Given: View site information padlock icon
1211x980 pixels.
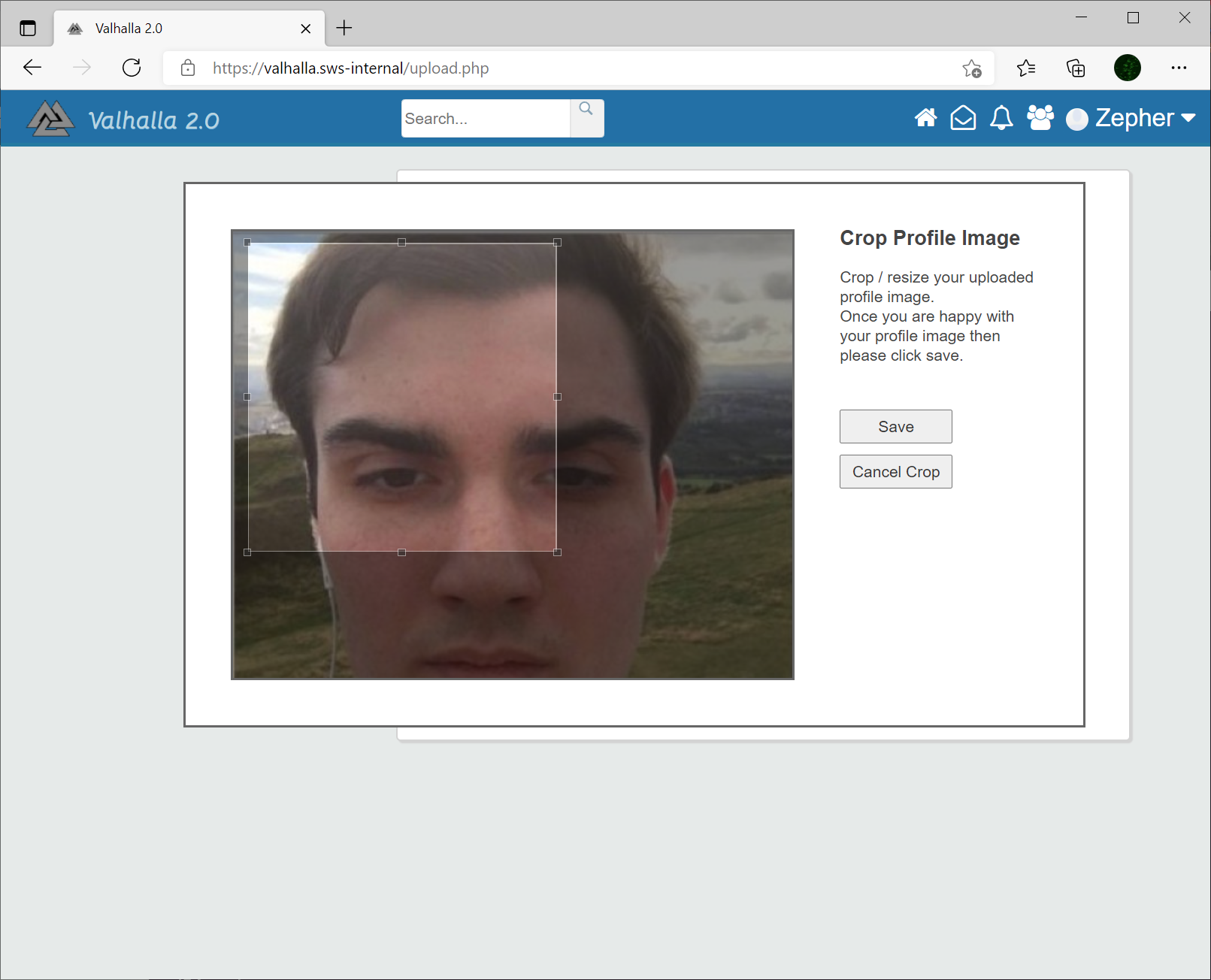Looking at the screenshot, I should tap(188, 68).
